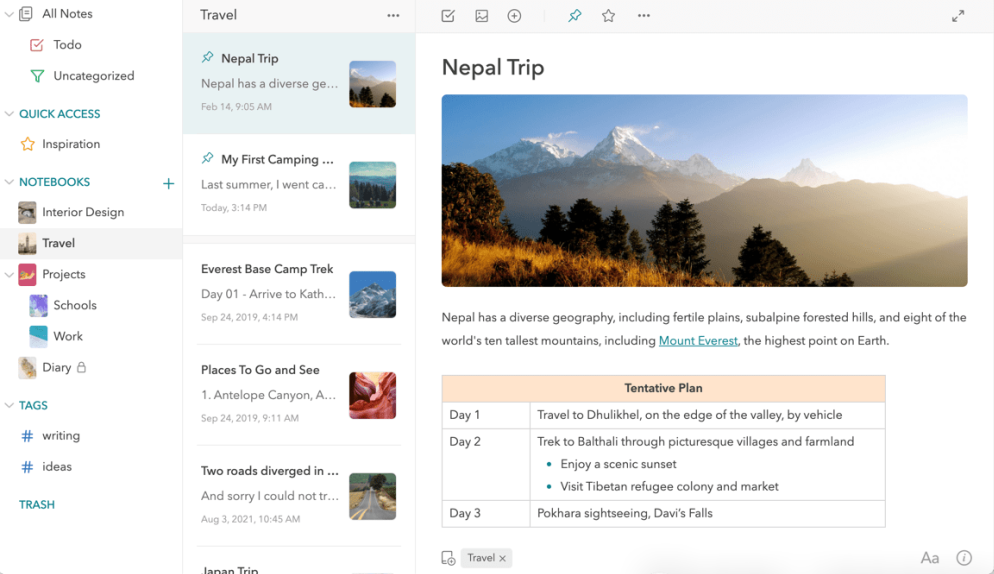Image resolution: width=994 pixels, height=574 pixels.
Task: Click the Tags section header label
Action: (33, 405)
